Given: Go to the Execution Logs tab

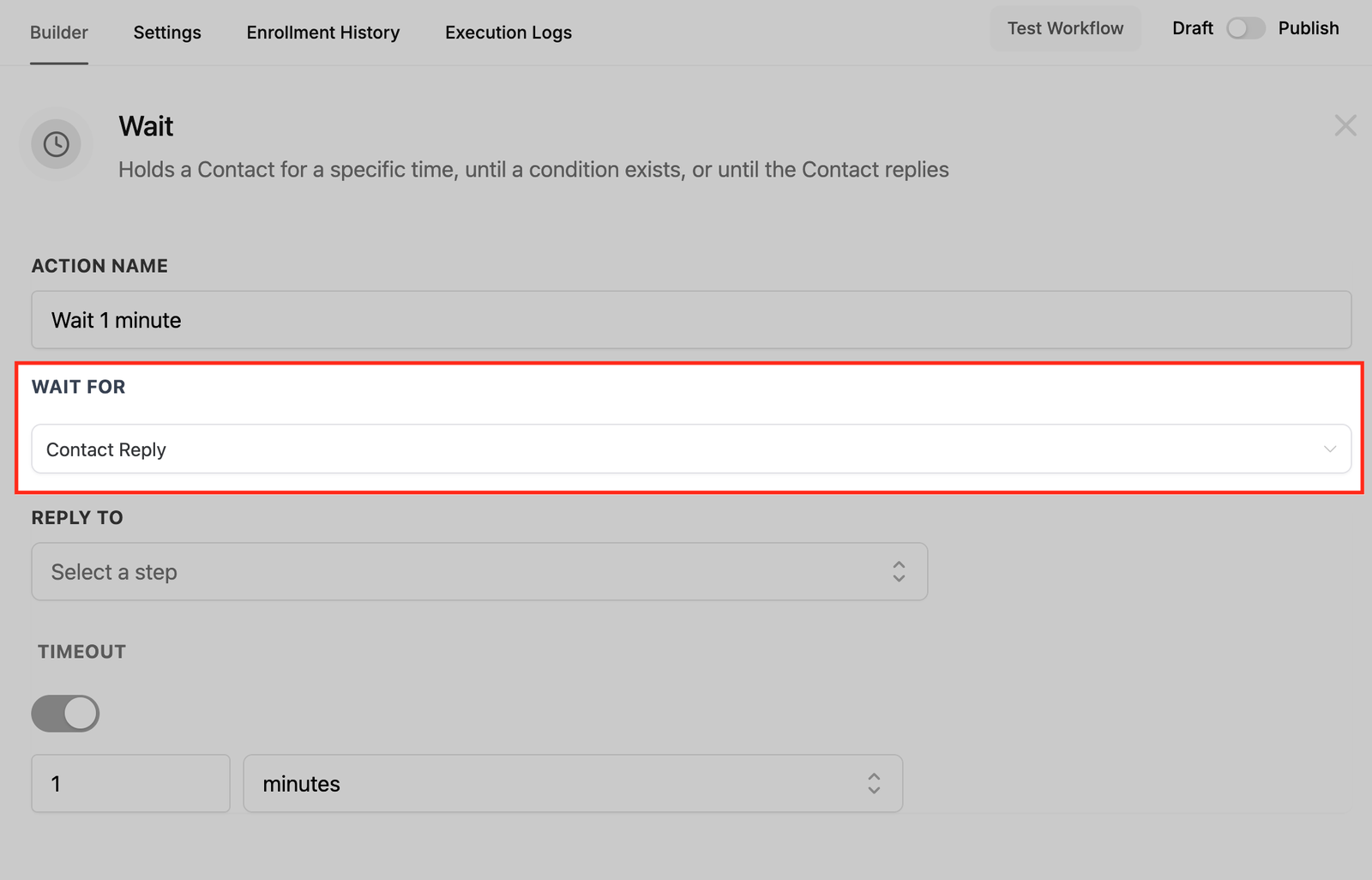Looking at the screenshot, I should click(x=508, y=33).
